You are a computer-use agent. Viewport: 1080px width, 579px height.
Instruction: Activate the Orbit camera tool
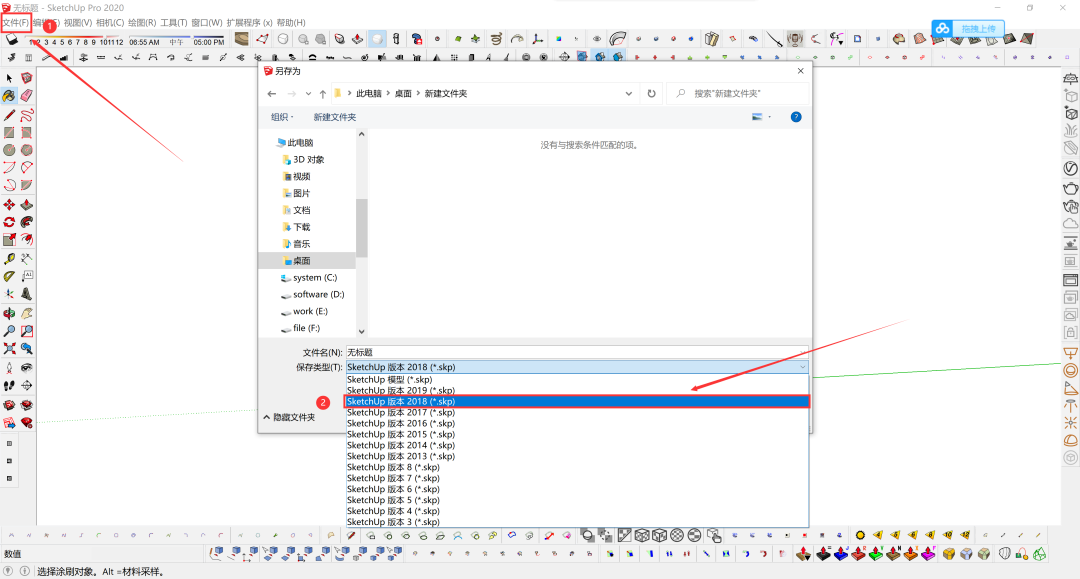pyautogui.click(x=9, y=313)
